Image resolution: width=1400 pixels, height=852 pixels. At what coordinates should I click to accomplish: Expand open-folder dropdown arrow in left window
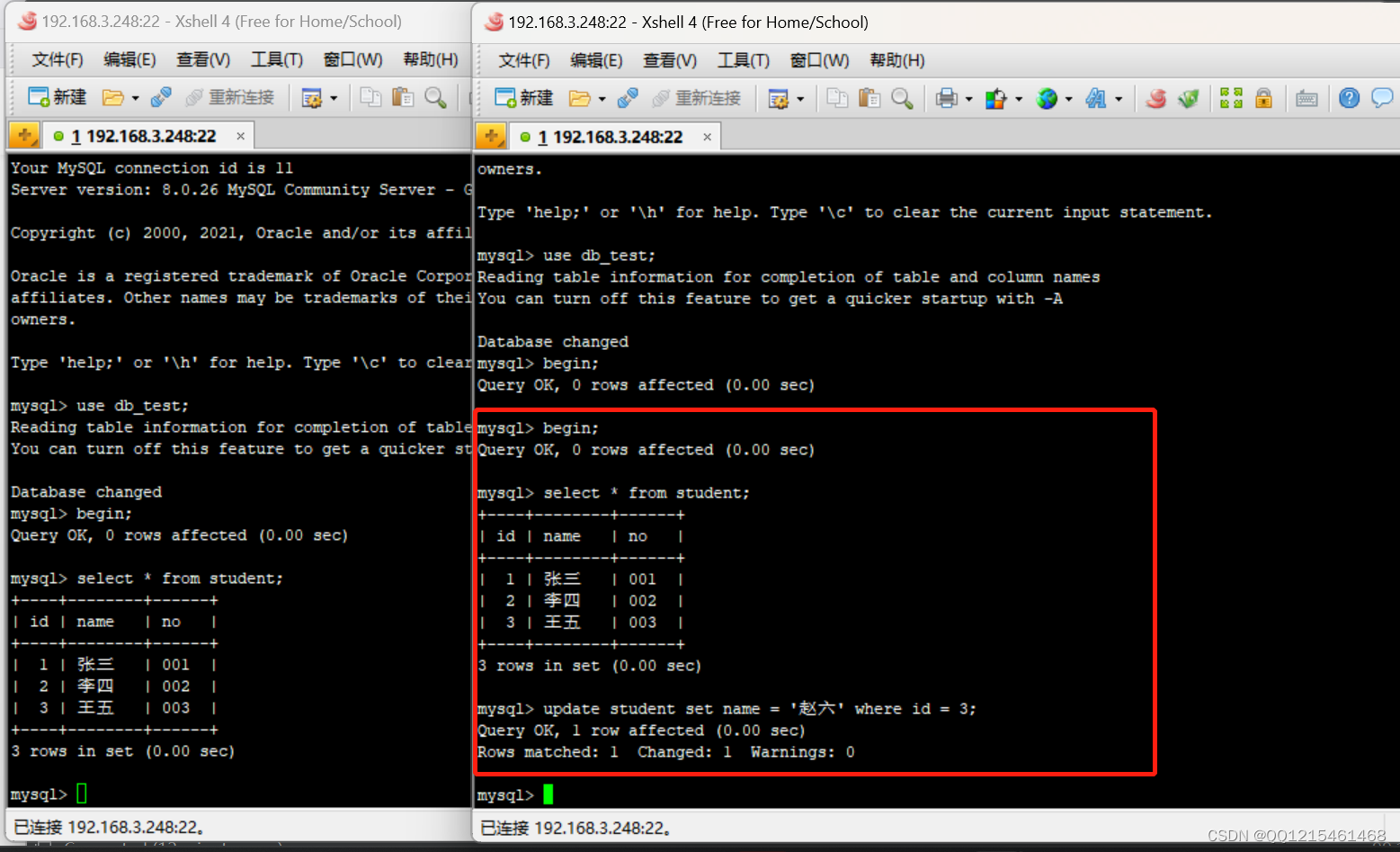pyautogui.click(x=135, y=98)
